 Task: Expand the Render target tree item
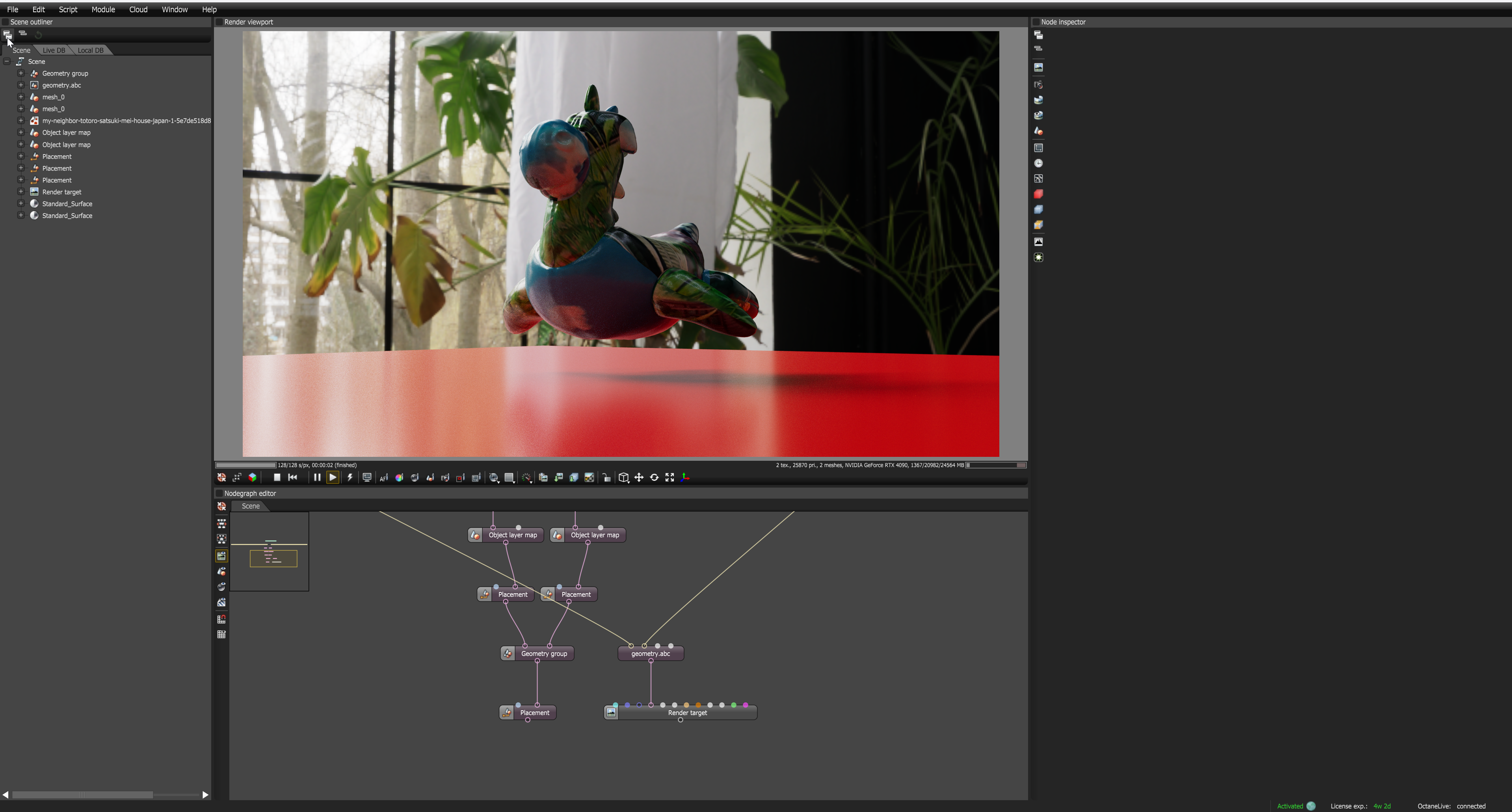pyautogui.click(x=20, y=192)
